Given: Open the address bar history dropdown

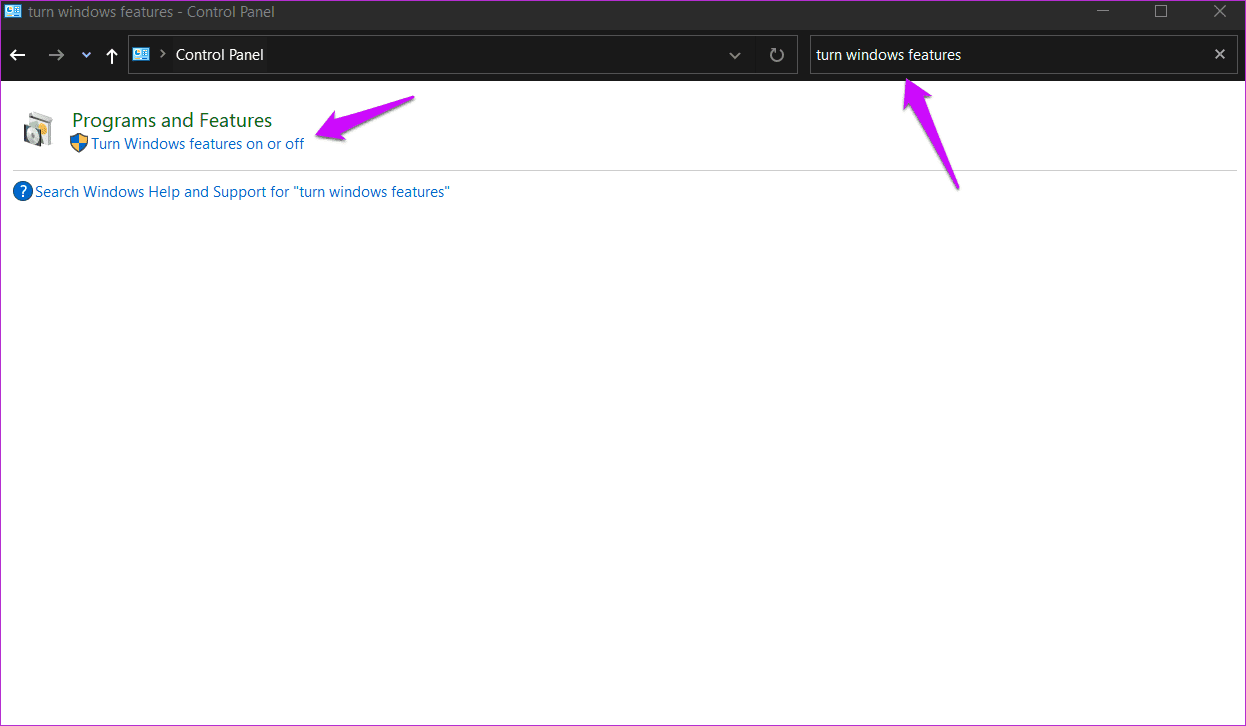Looking at the screenshot, I should (735, 55).
